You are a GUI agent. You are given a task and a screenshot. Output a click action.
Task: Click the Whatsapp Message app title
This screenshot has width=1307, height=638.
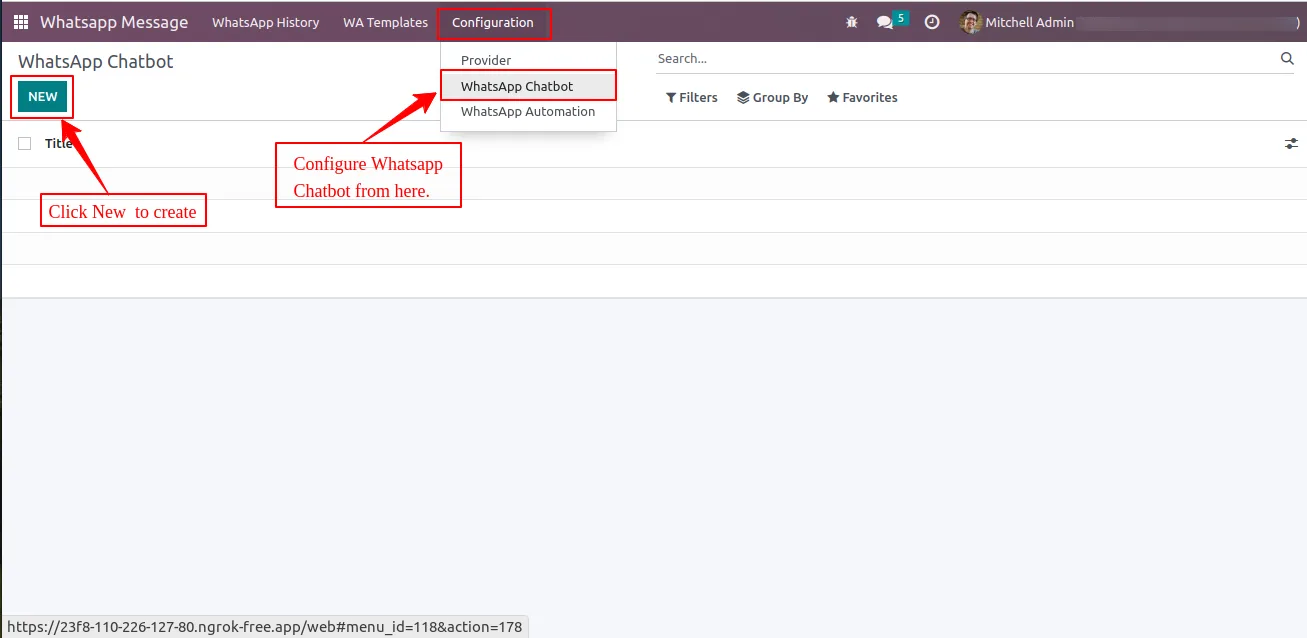coord(114,22)
